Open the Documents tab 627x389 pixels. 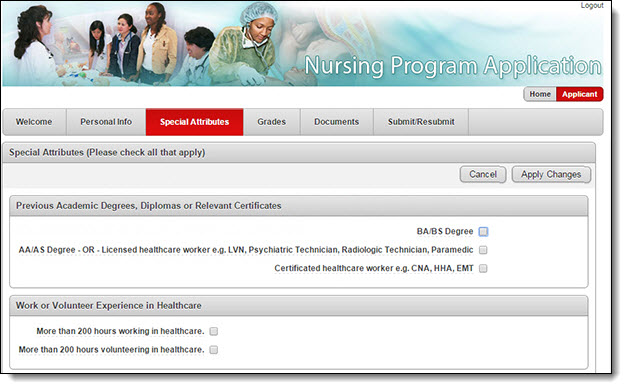(x=336, y=122)
